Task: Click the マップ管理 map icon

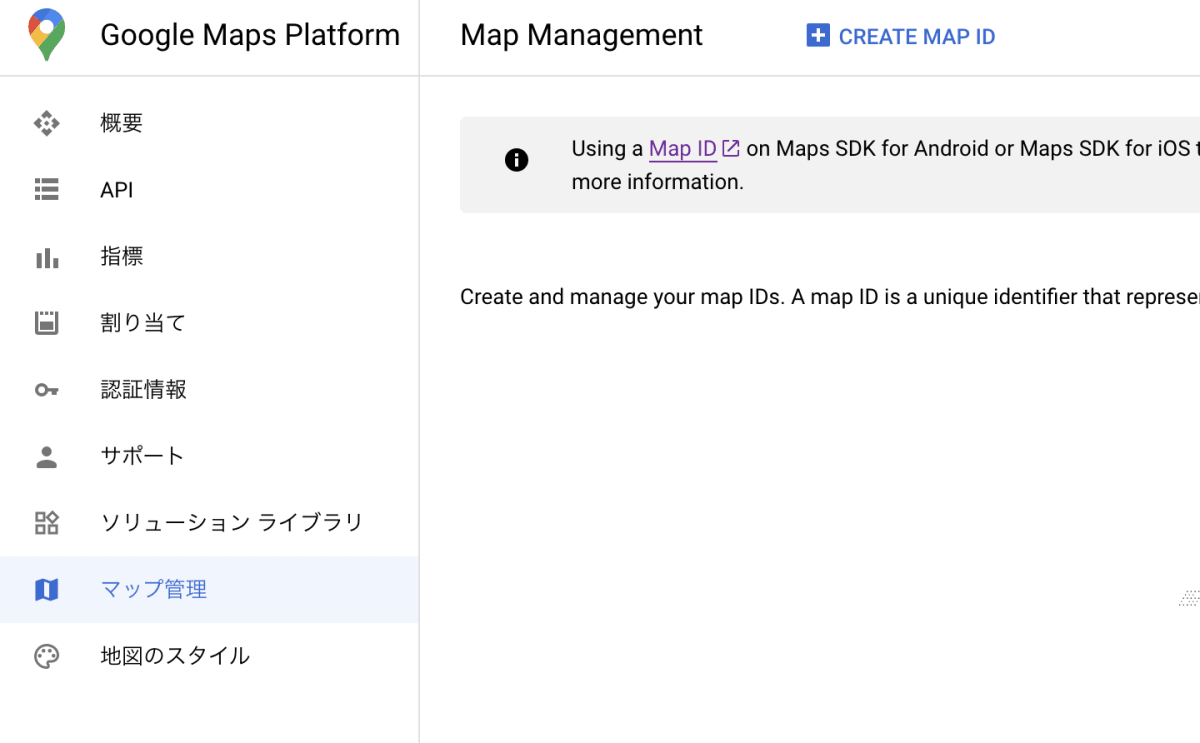Action: [47, 590]
